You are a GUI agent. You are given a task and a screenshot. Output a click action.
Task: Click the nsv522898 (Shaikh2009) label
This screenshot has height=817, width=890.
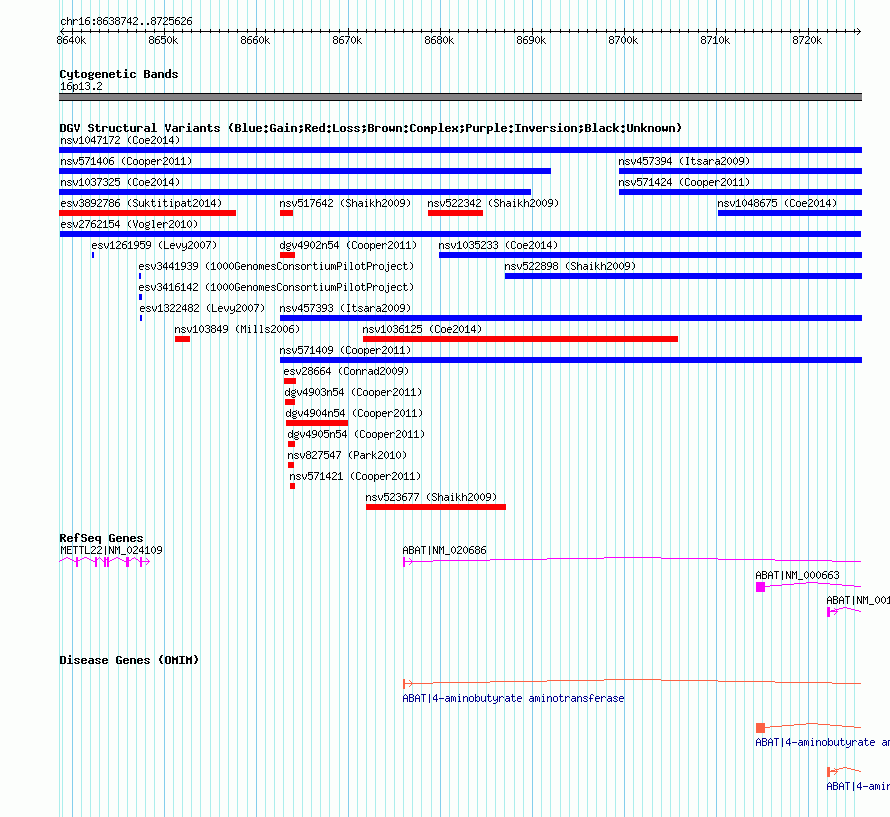click(x=570, y=266)
